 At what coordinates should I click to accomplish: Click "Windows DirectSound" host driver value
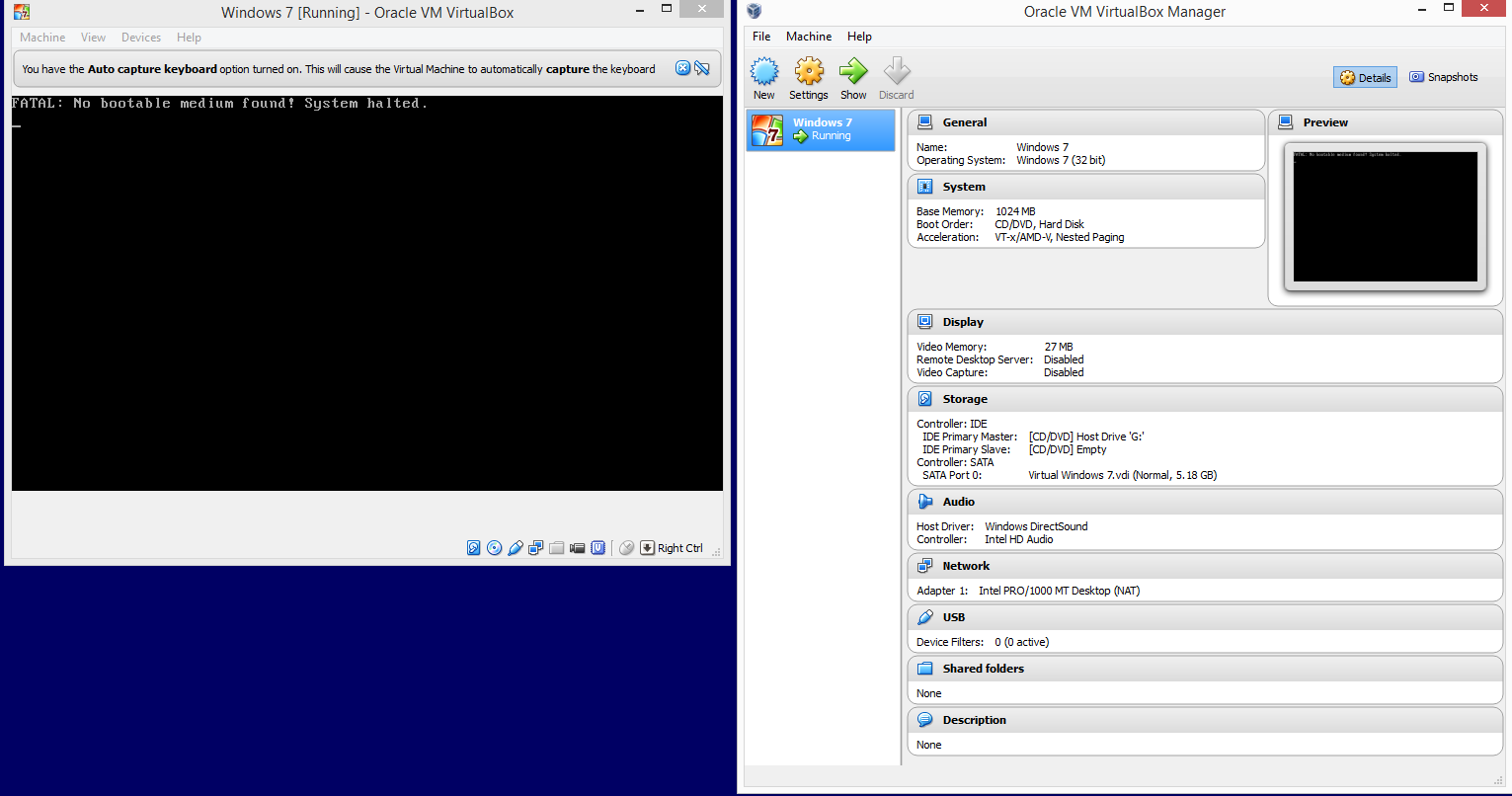point(1036,526)
